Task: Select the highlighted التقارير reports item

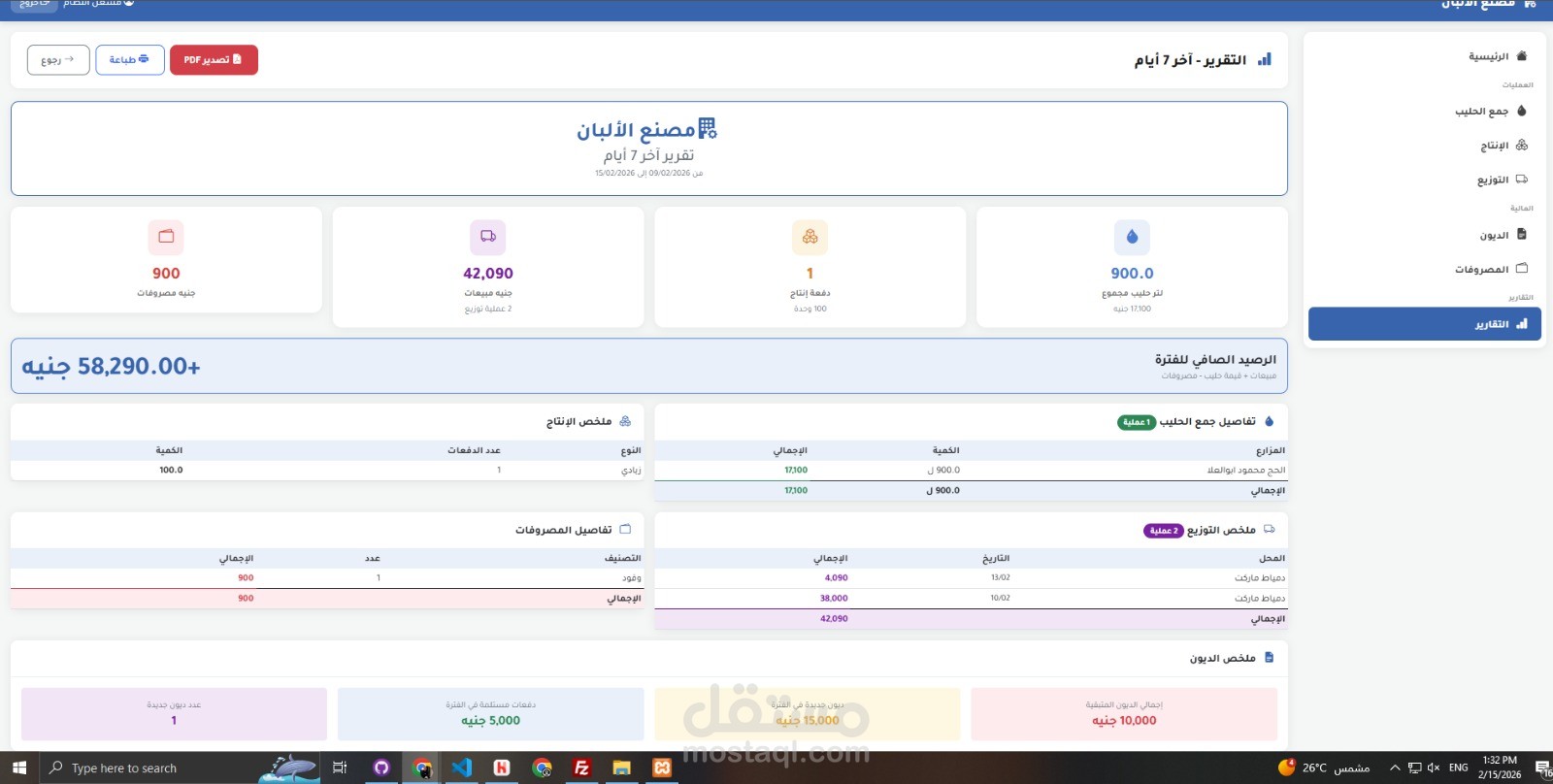Action: [x=1424, y=324]
